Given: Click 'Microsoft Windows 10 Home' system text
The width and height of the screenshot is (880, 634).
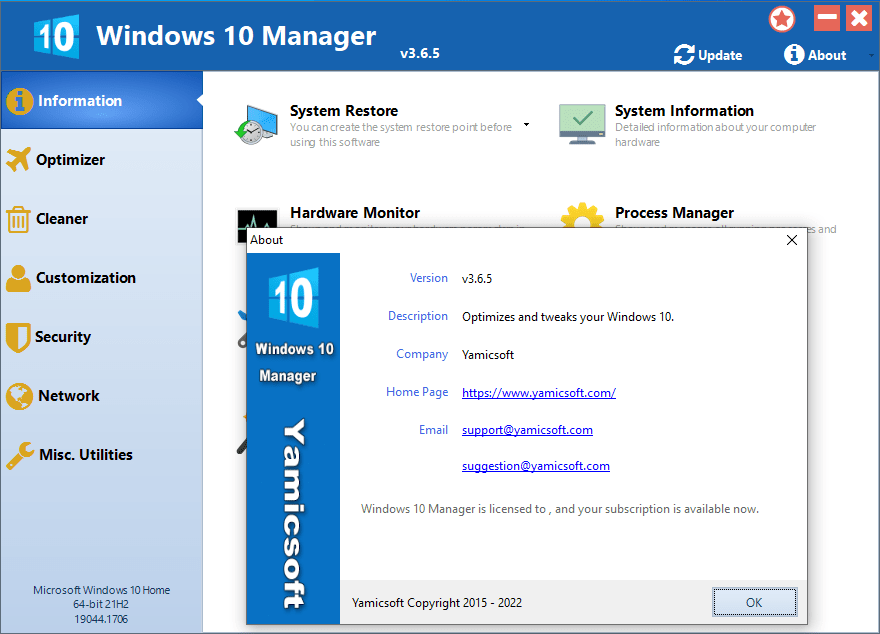Looking at the screenshot, I should [x=102, y=590].
